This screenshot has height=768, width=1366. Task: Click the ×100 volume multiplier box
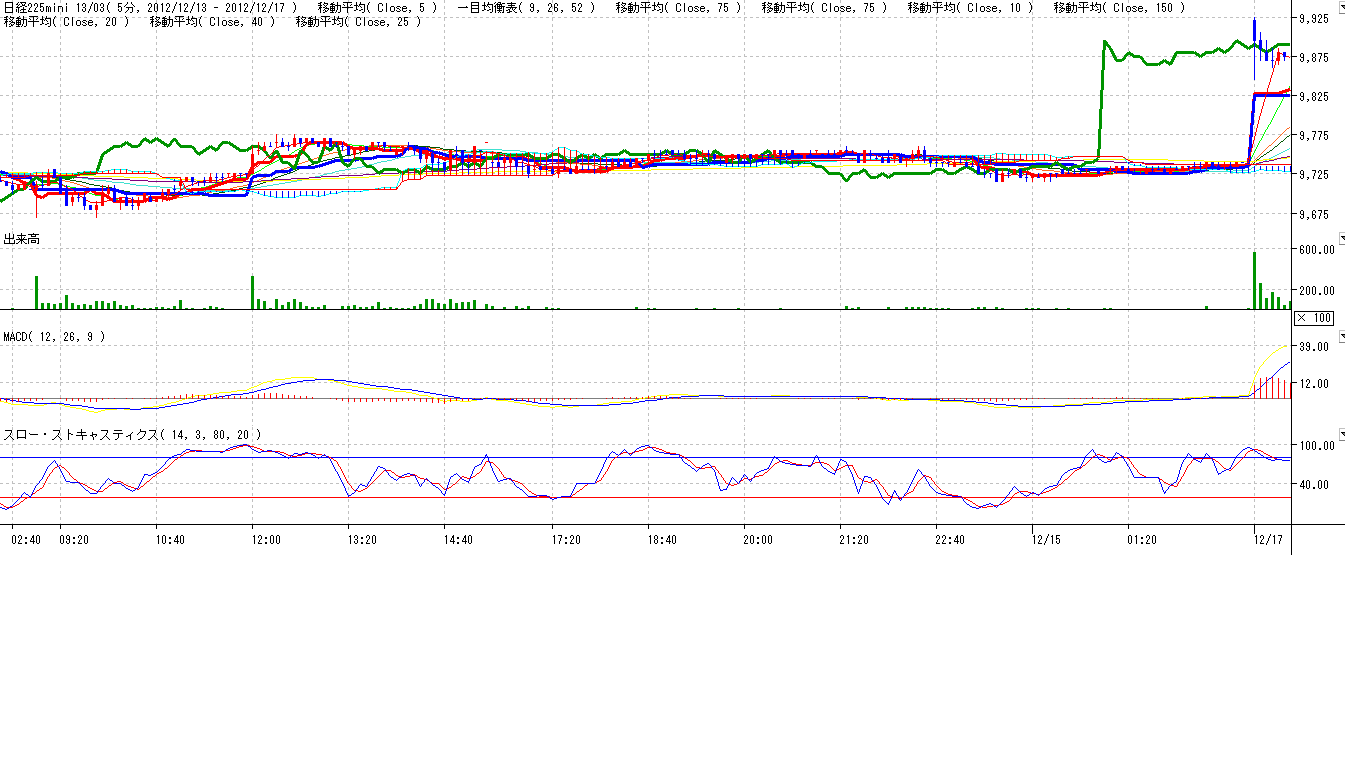[x=1314, y=318]
